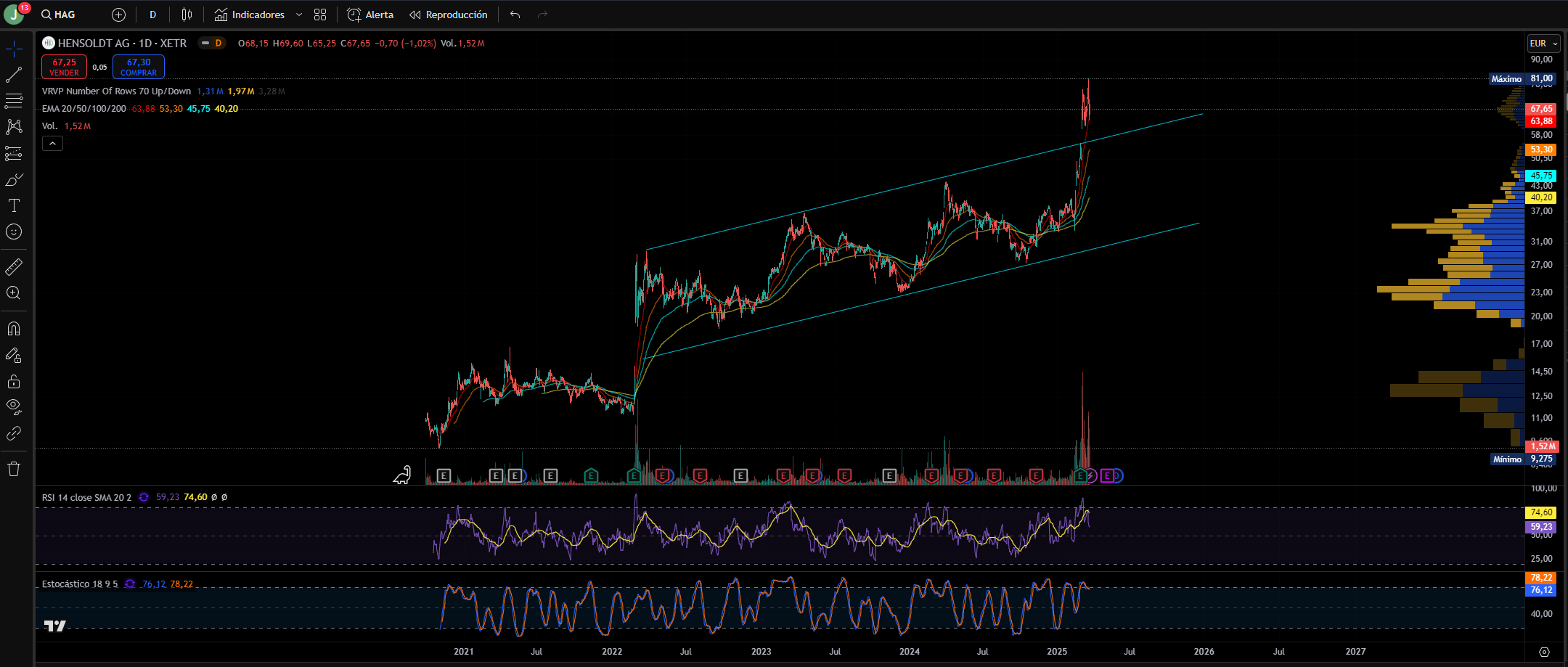The width and height of the screenshot is (1568, 667).
Task: Toggle lock all drawing tools
Action: point(14,381)
